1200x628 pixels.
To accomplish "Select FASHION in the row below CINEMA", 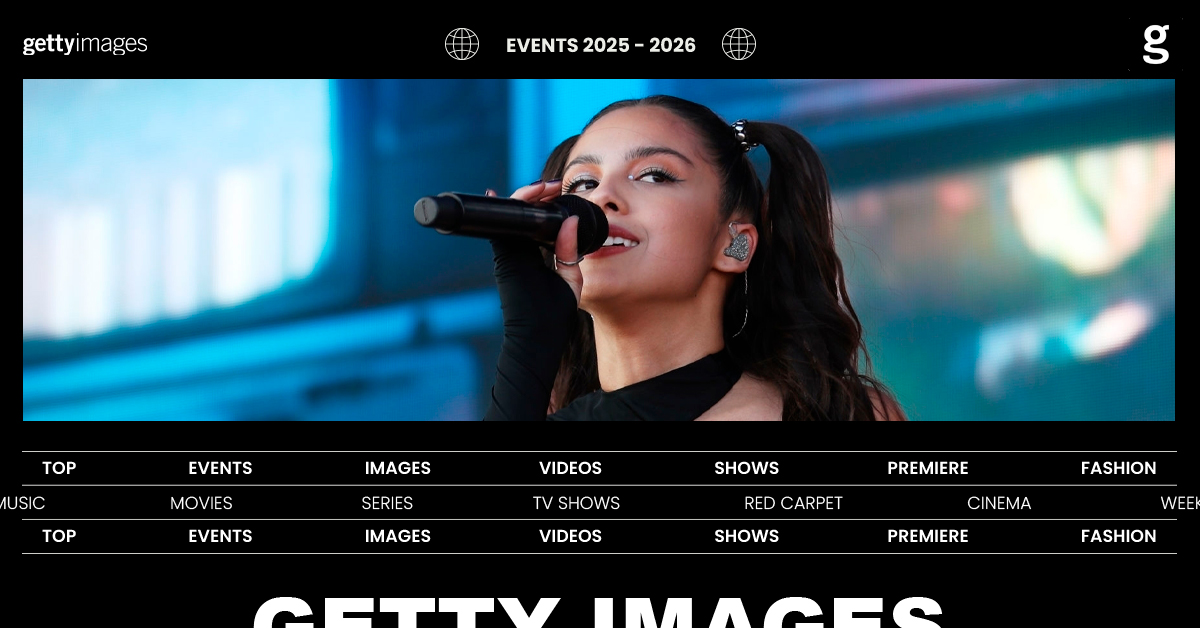I will (x=1118, y=536).
